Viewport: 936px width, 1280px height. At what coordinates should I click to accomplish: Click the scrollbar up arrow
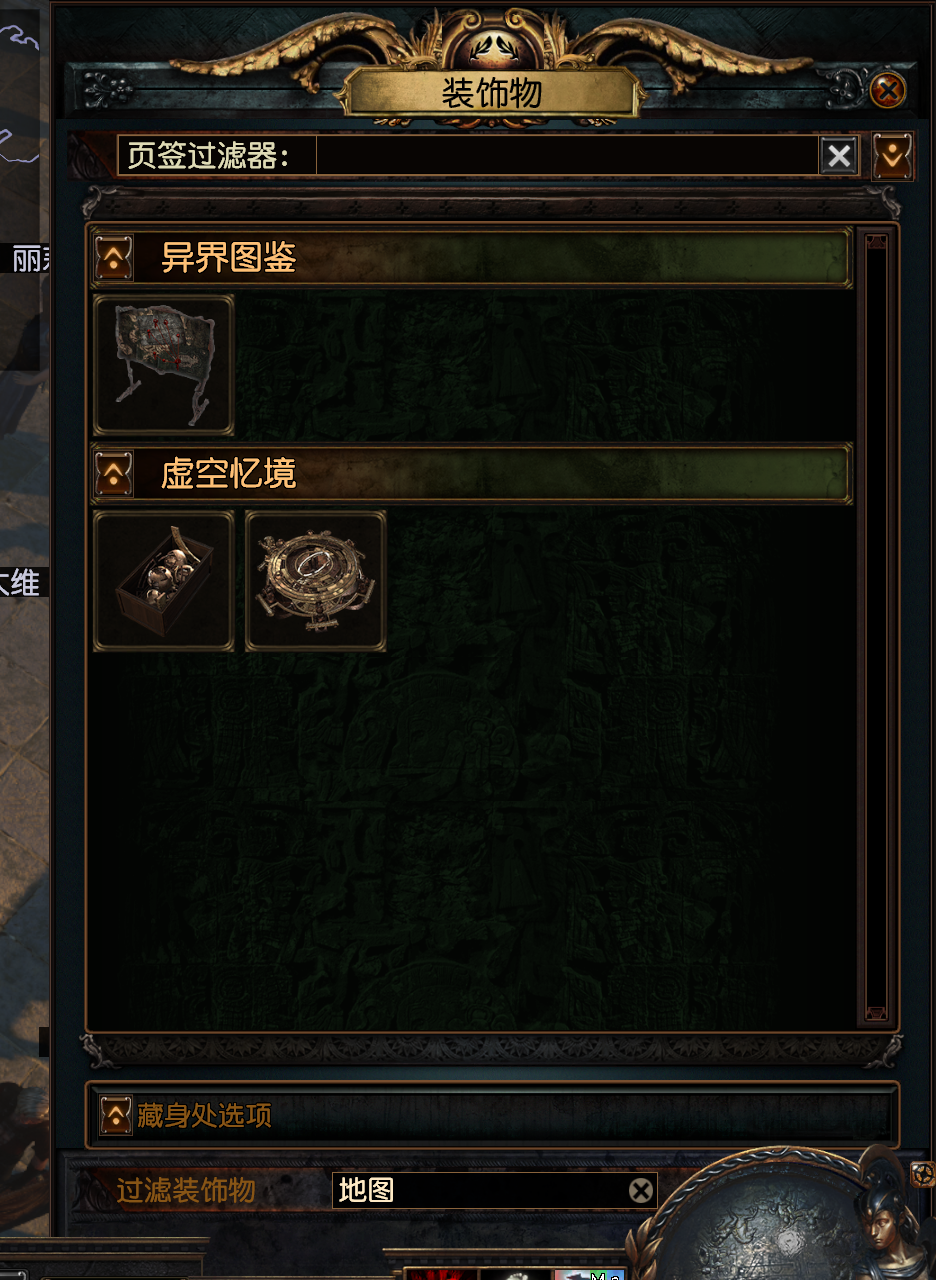(x=877, y=241)
